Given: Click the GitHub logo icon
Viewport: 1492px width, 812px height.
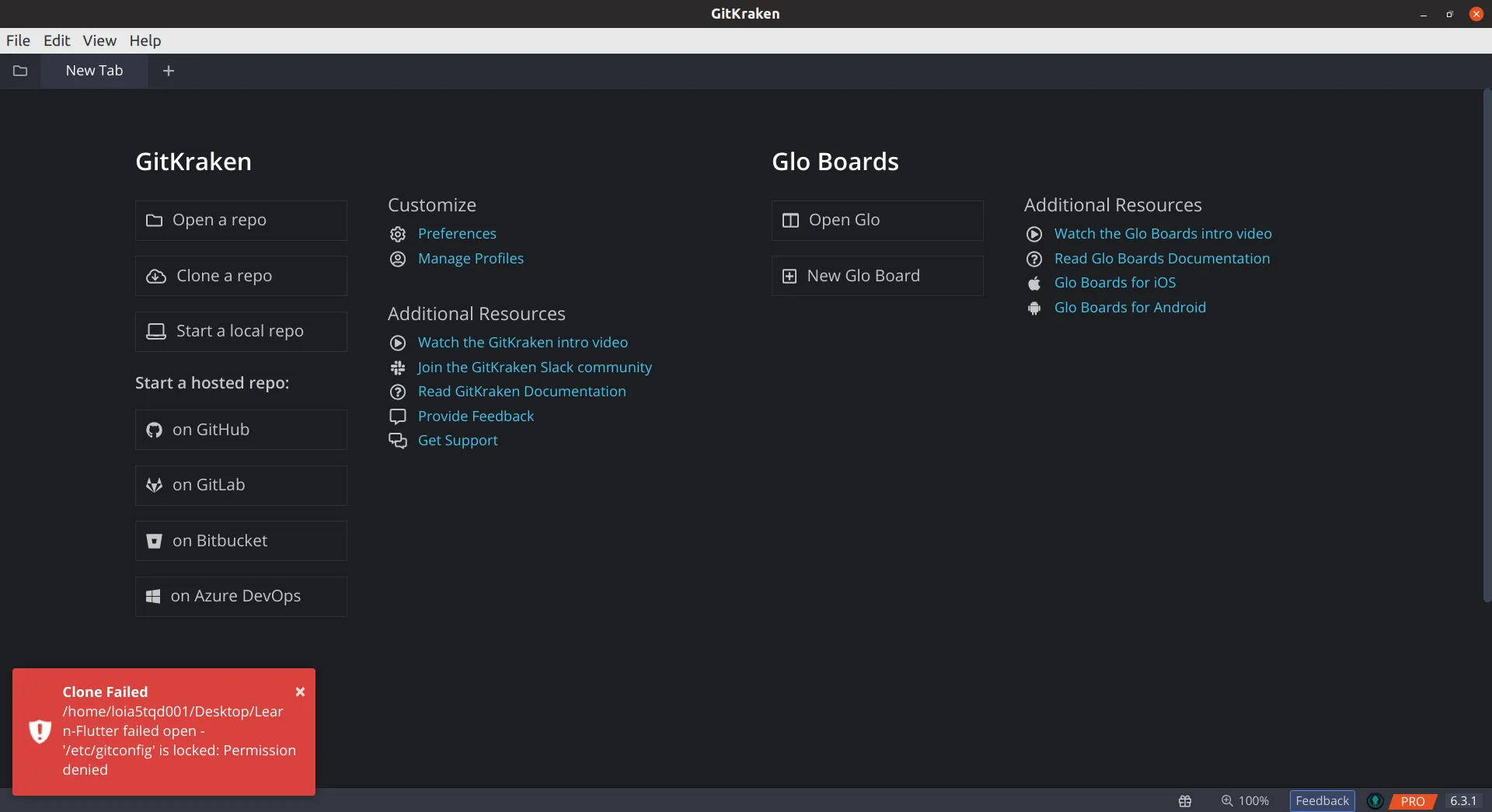Looking at the screenshot, I should tap(155, 430).
